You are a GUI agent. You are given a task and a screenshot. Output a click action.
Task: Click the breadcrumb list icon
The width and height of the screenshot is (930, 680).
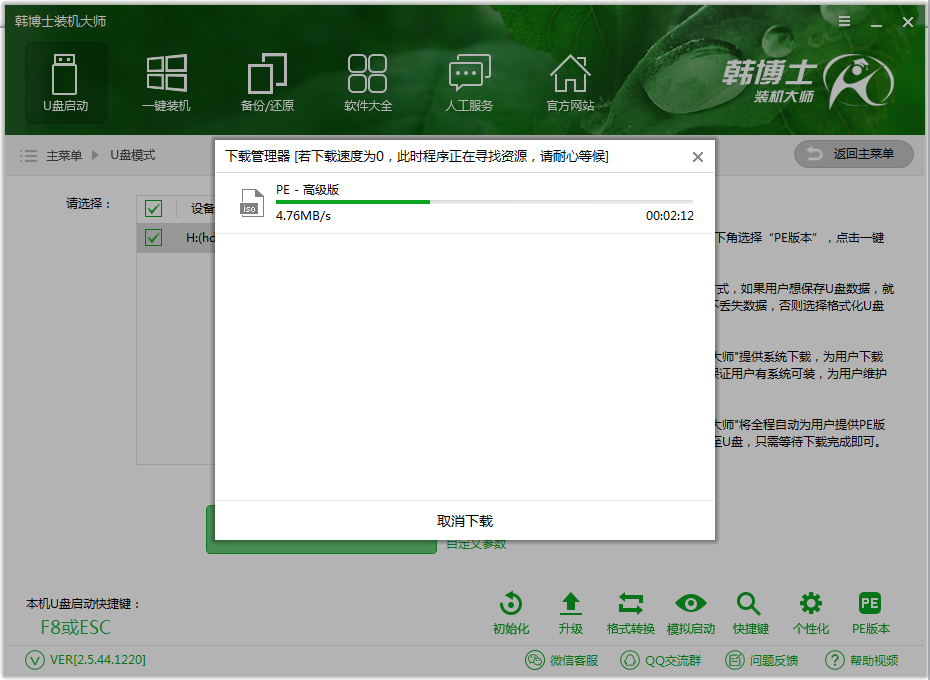point(28,155)
